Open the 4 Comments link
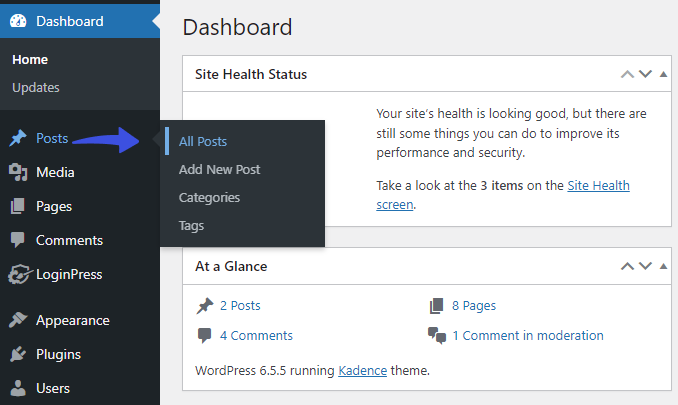 click(x=256, y=335)
